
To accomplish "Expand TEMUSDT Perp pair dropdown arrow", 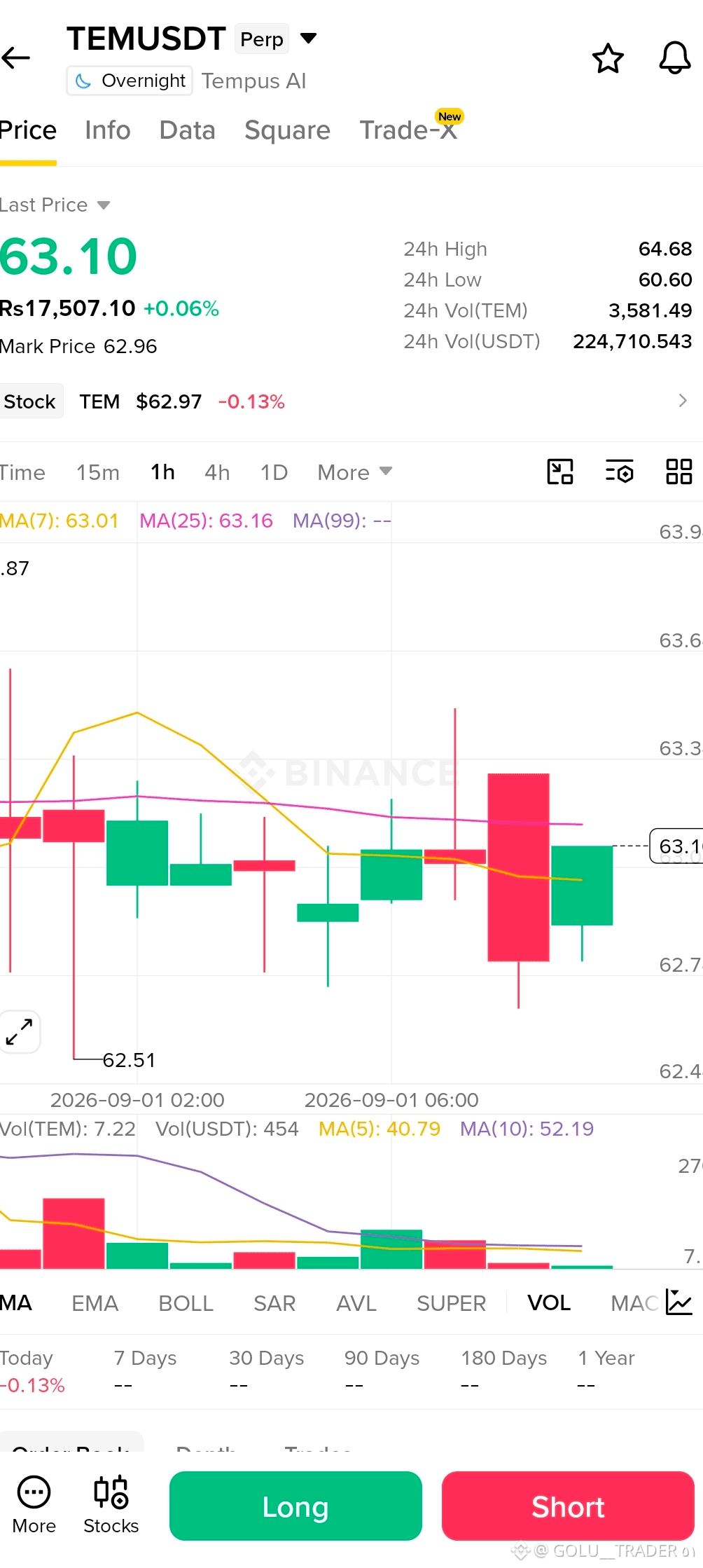I will click(x=308, y=38).
